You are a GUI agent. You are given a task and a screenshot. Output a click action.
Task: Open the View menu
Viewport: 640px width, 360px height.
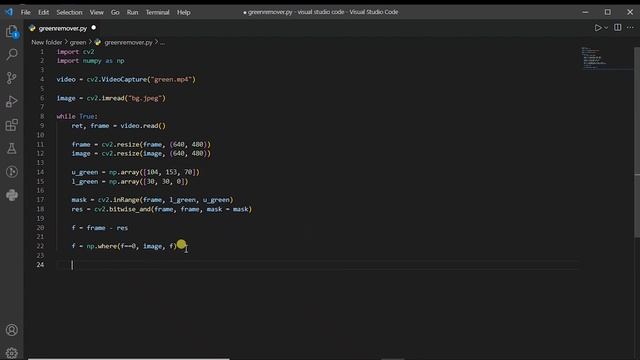(97, 12)
